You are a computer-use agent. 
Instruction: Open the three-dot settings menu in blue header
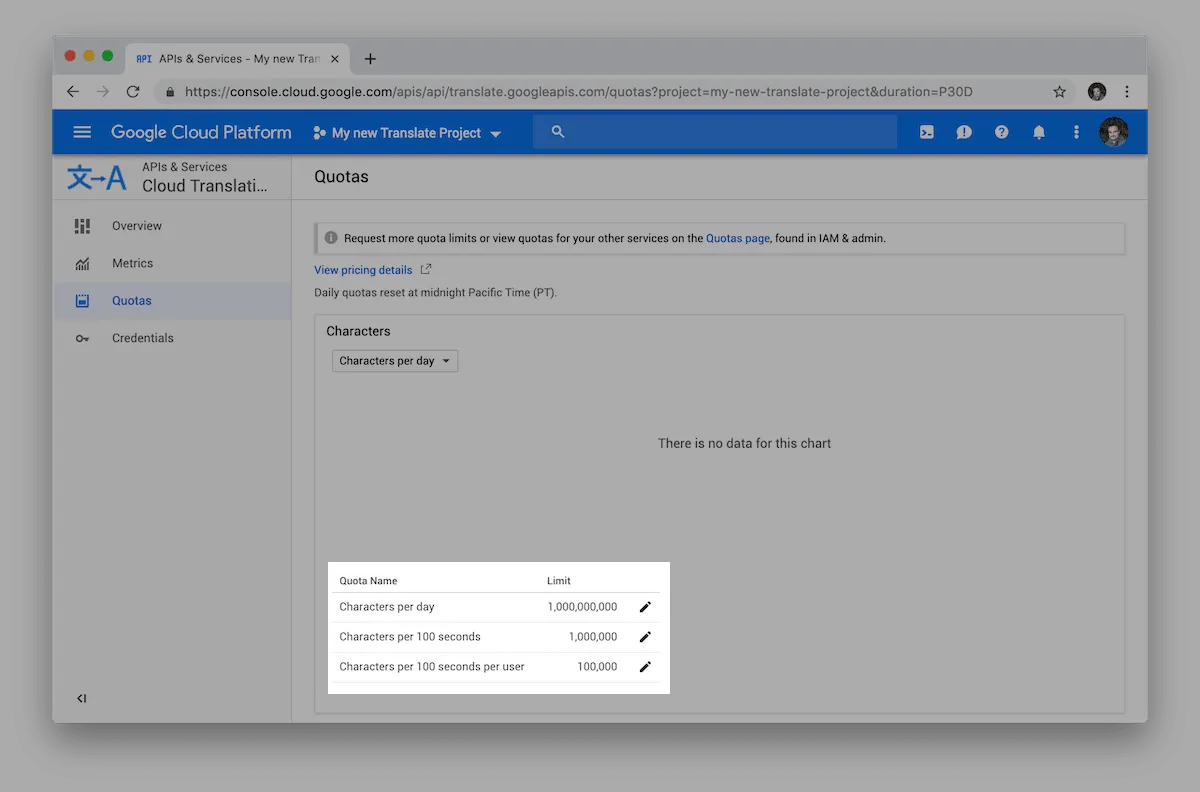tap(1076, 132)
